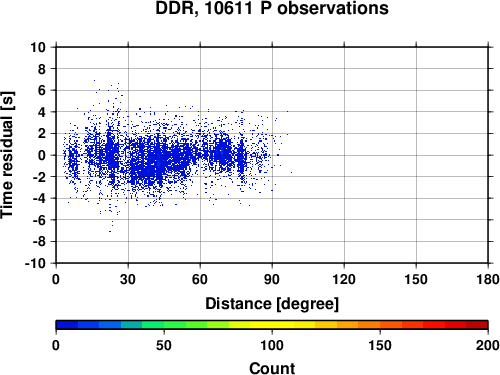The height and width of the screenshot is (375, 500).
Task: Select the 'Distance [degree]' x-axis label
Action: (x=272, y=304)
